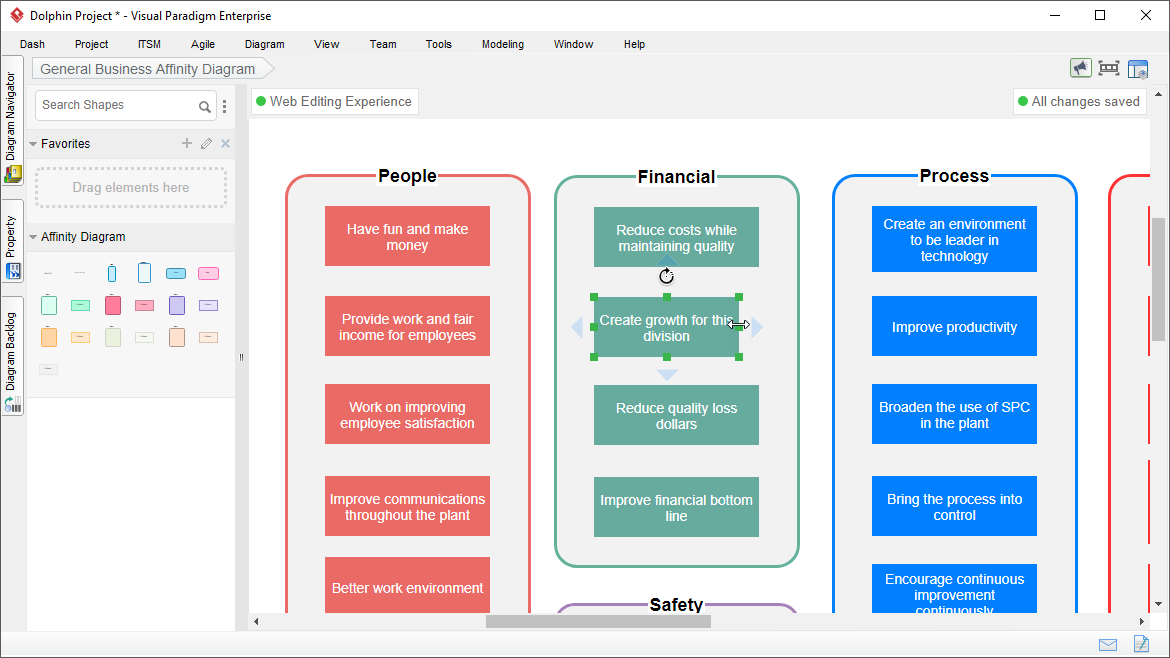Screen dimensions: 1170x658
Task: Pick the blue rounded card shape
Action: (176, 274)
